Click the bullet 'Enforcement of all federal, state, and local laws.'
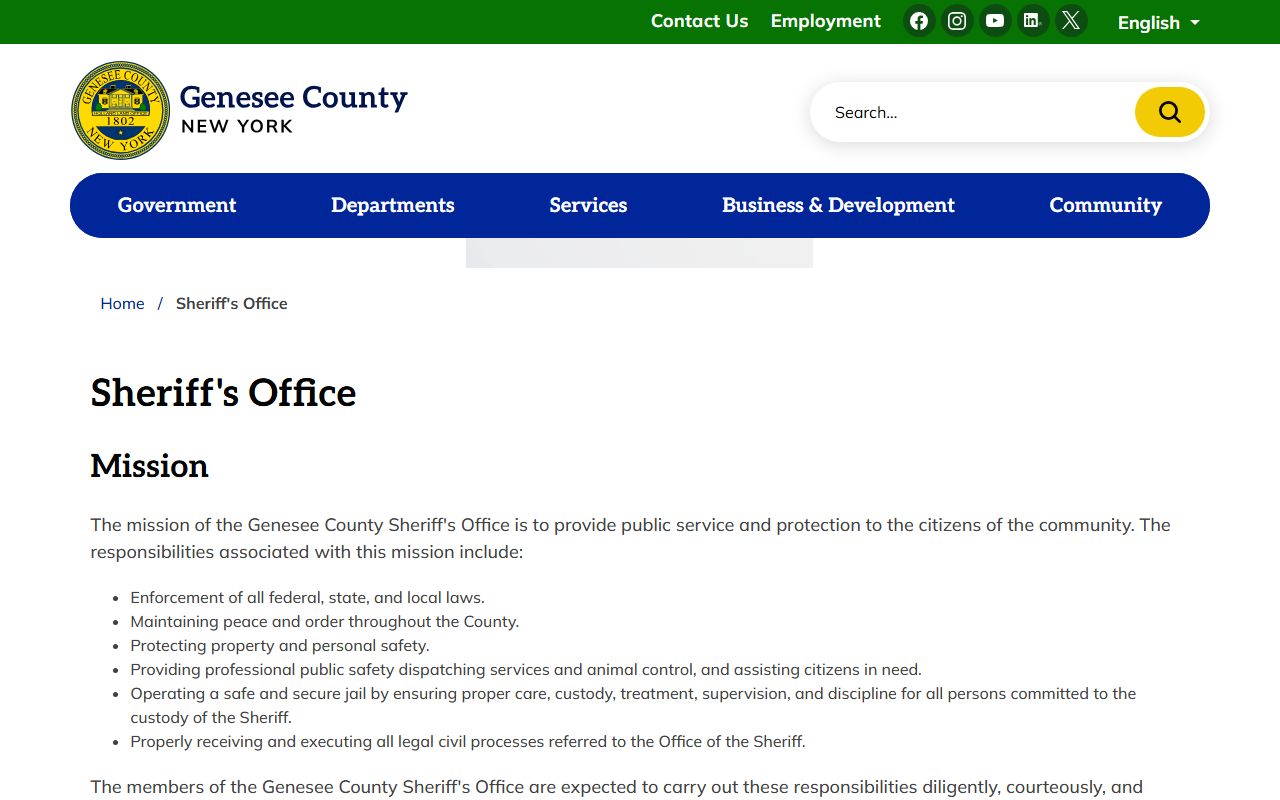 point(307,597)
